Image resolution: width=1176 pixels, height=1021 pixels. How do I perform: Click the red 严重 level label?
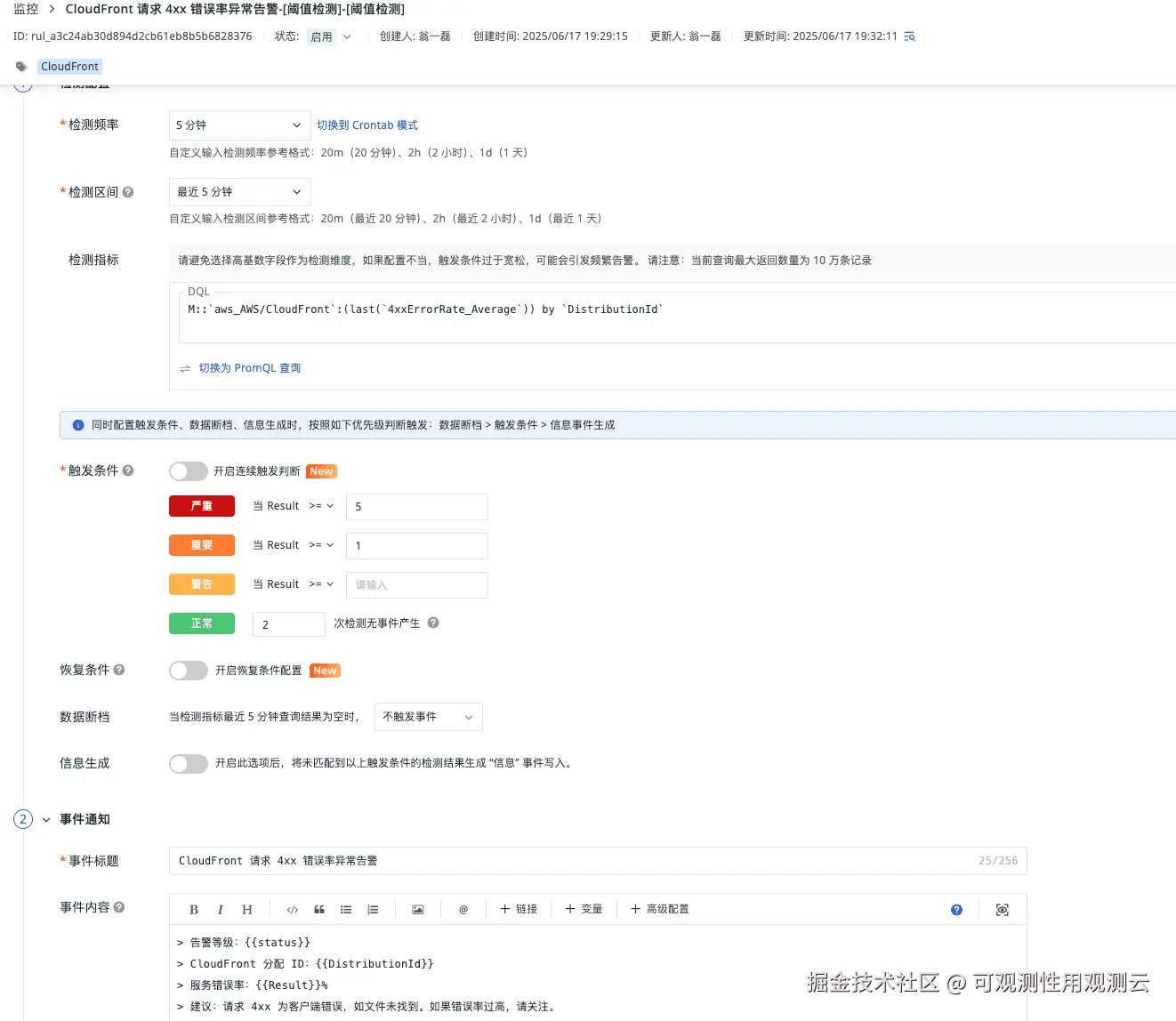(x=202, y=506)
